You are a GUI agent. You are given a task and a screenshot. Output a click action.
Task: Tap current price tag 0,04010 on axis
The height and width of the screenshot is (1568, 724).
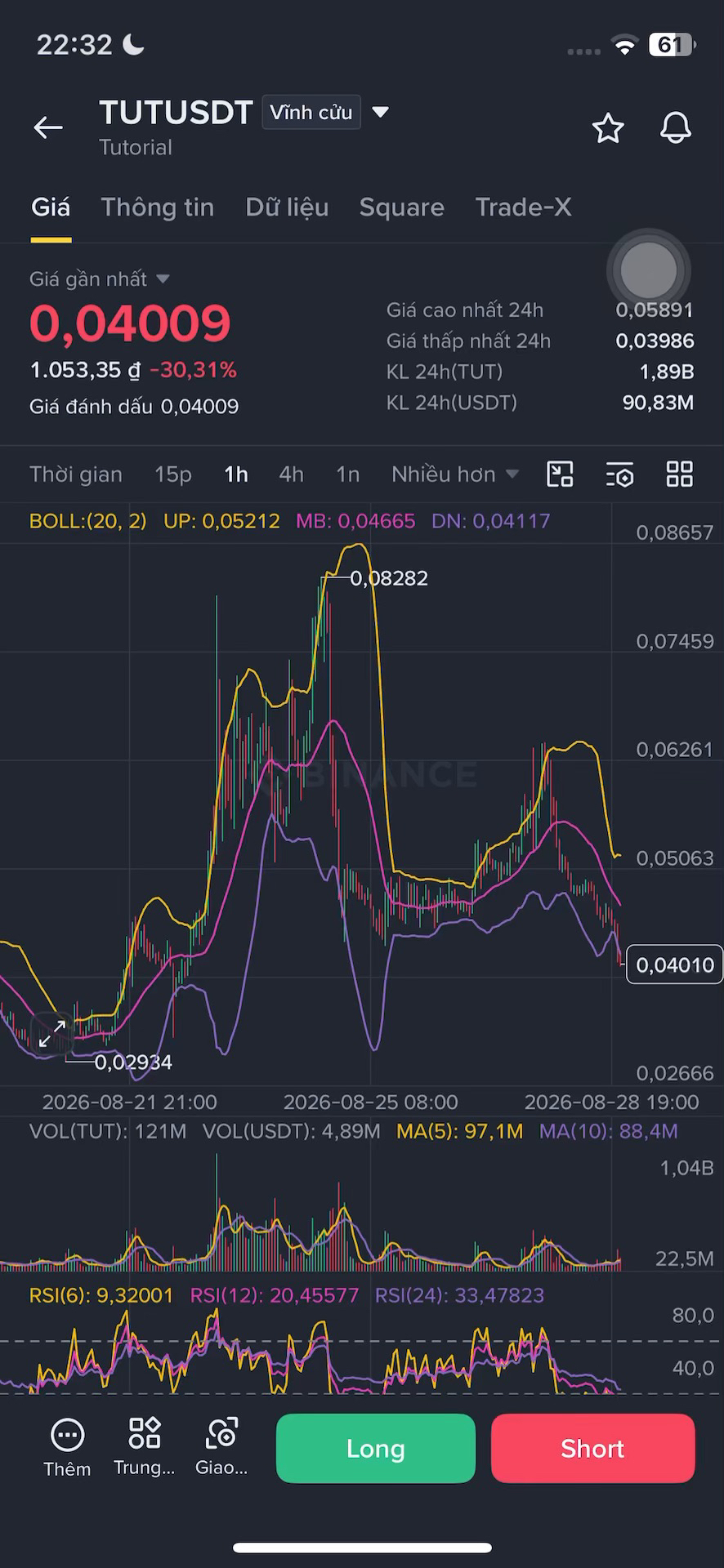(x=675, y=965)
